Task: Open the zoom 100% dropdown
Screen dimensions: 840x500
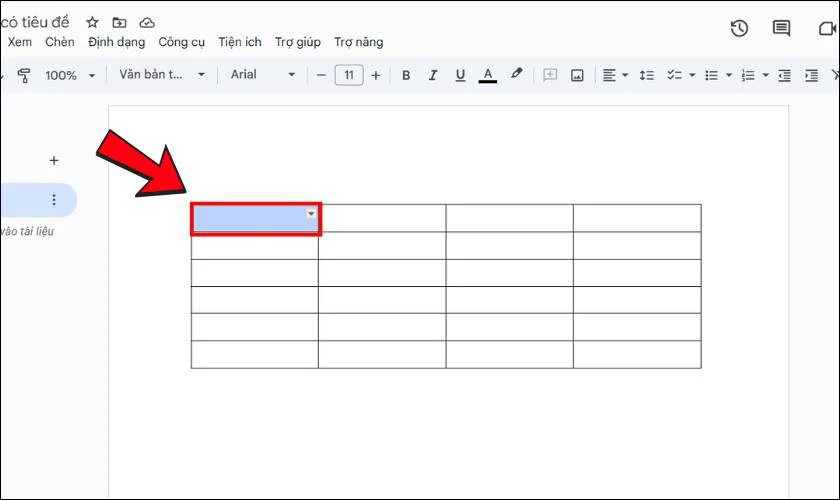Action: [x=70, y=75]
